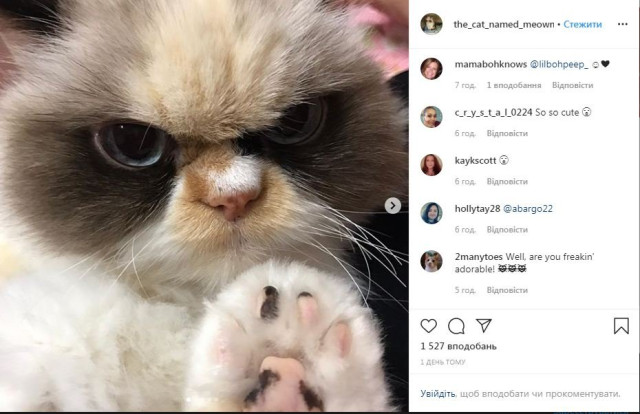640x414 pixels.
Task: Reply to the kaykscott comment
Action: (x=507, y=181)
